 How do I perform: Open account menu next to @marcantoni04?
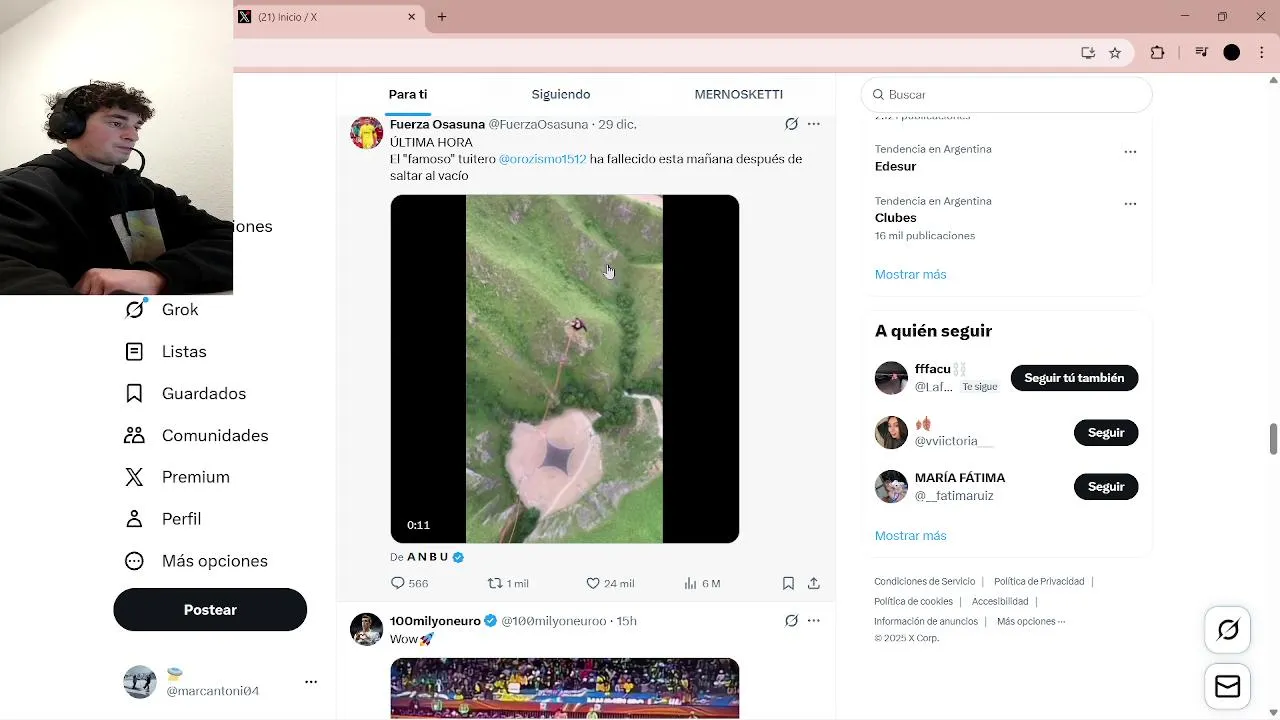[x=311, y=682]
